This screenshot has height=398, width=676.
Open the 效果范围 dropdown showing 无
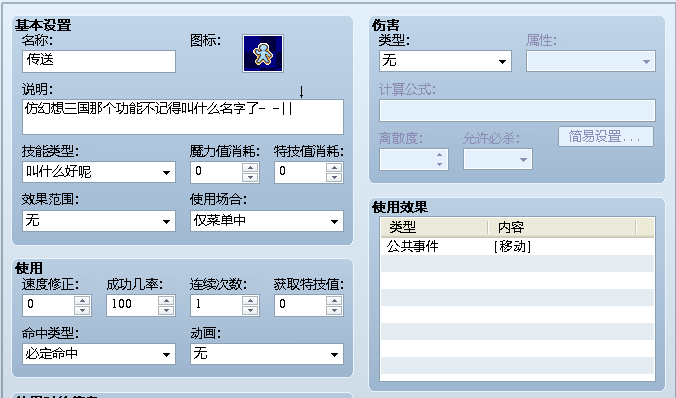pyautogui.click(x=99, y=221)
